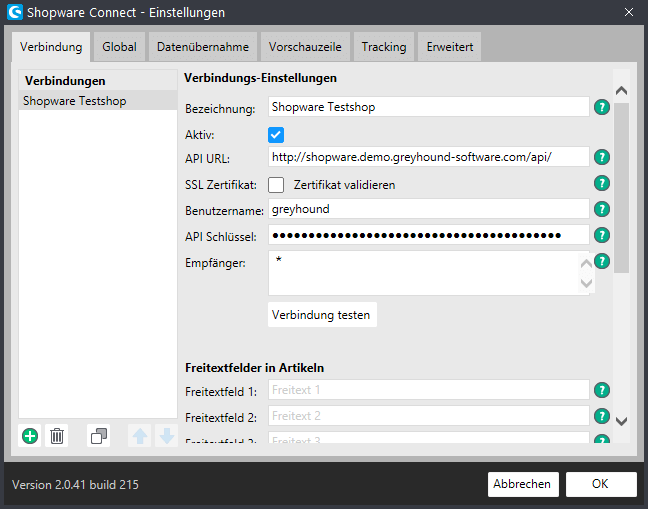Switch to the Verbindung tab

[x=51, y=47]
